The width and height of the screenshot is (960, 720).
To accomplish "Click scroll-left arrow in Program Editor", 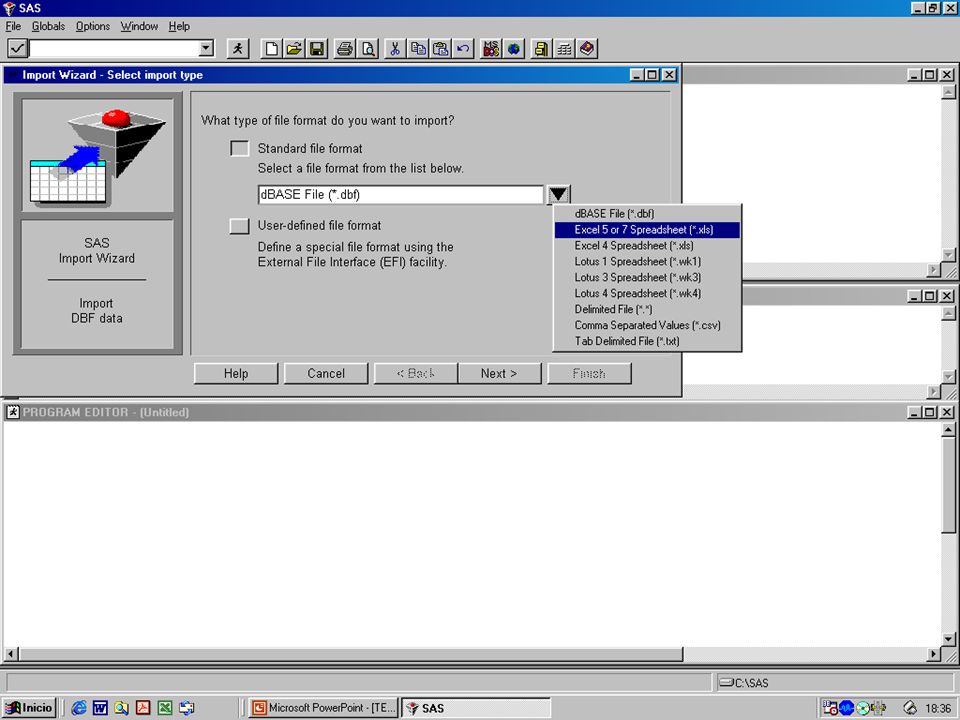I will click(x=10, y=654).
